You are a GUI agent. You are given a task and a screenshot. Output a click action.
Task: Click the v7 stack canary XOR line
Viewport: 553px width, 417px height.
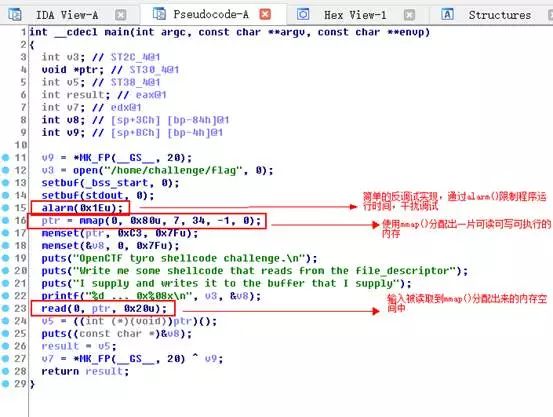point(132,359)
